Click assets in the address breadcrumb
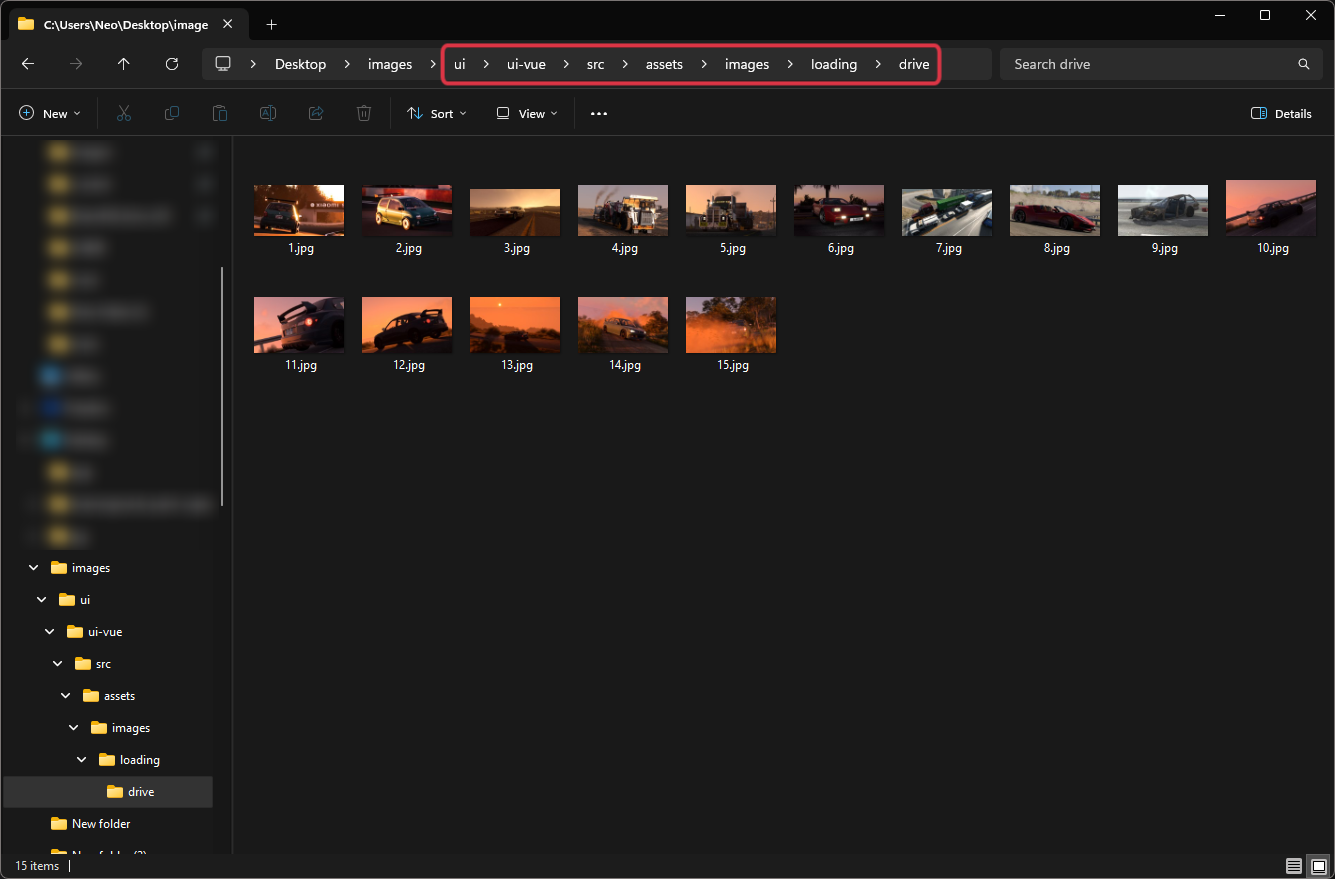 coord(664,64)
